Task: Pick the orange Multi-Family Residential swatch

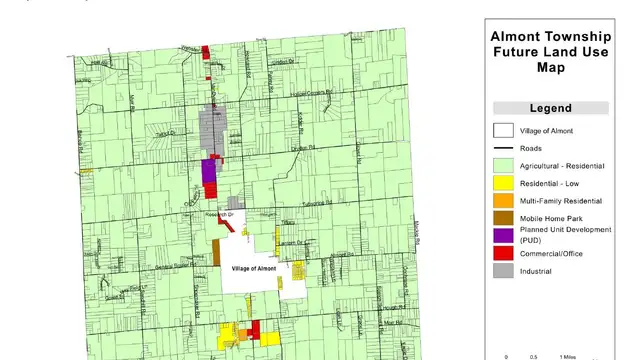Action: [503, 201]
